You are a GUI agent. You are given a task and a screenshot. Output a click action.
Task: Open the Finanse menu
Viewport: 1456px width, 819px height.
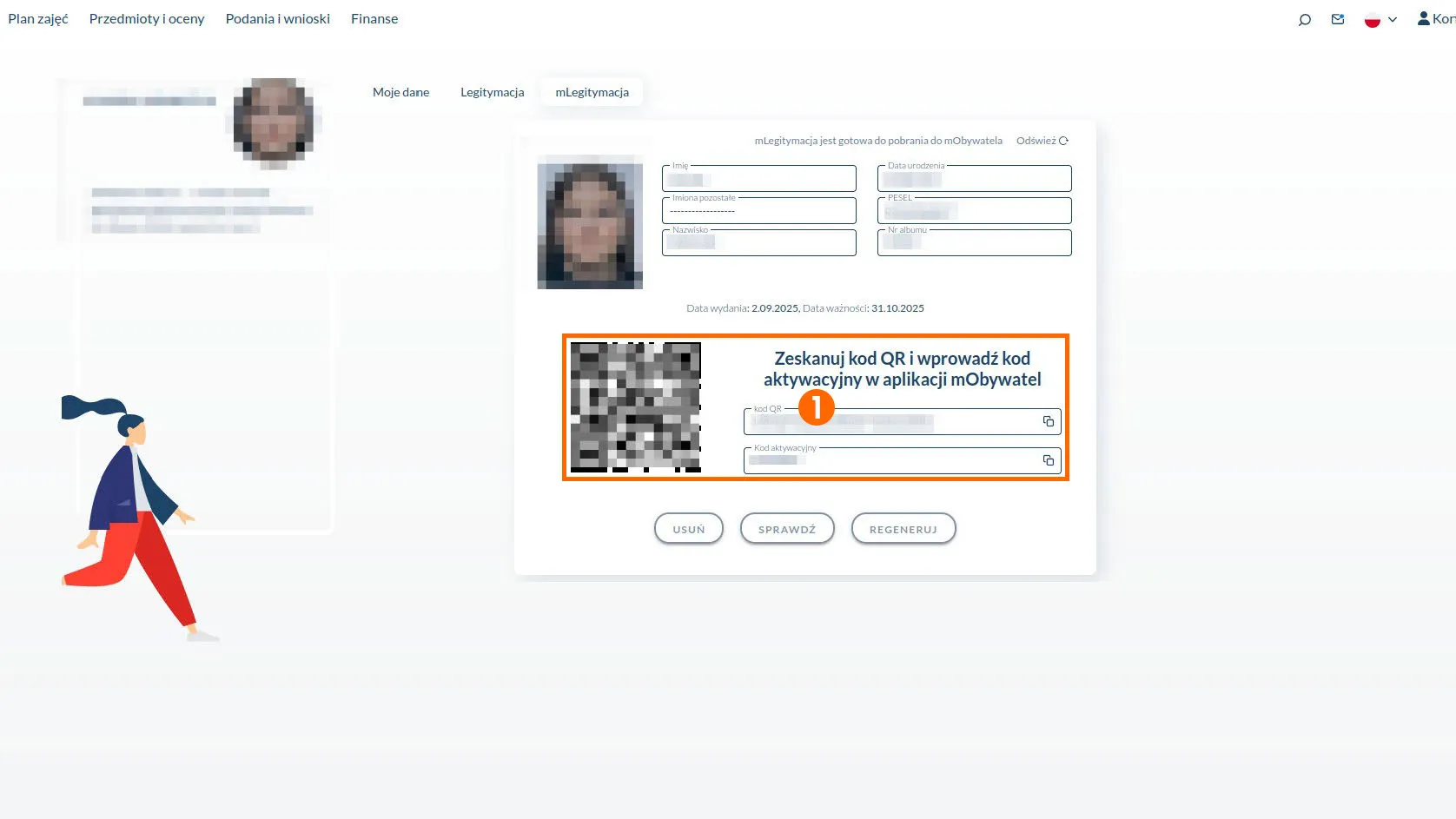[x=374, y=19]
